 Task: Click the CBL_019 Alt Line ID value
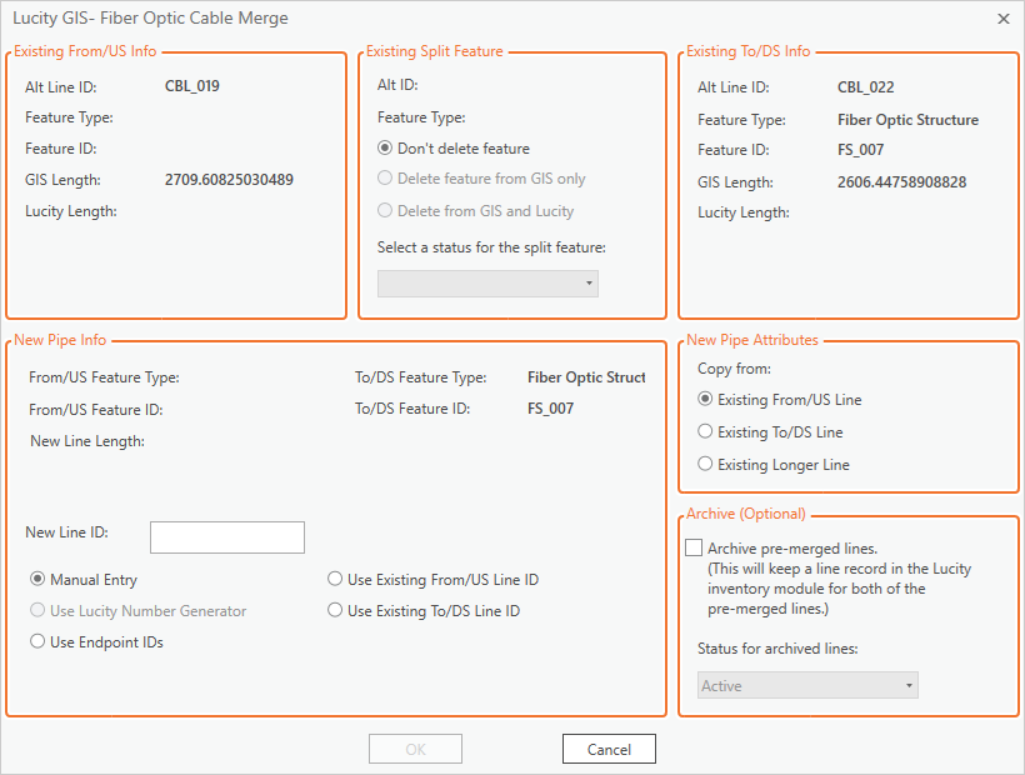192,86
